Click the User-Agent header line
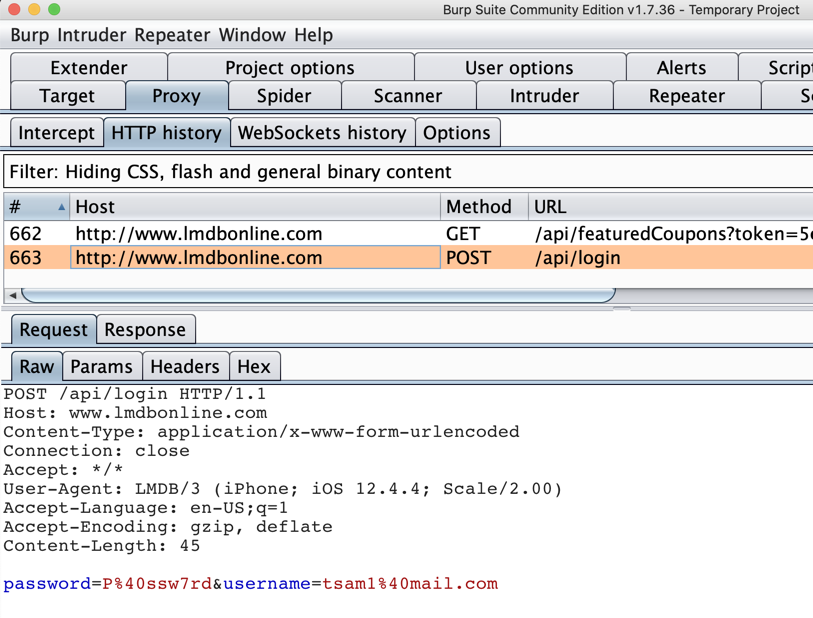Screen dimensions: 813x618 point(283,489)
